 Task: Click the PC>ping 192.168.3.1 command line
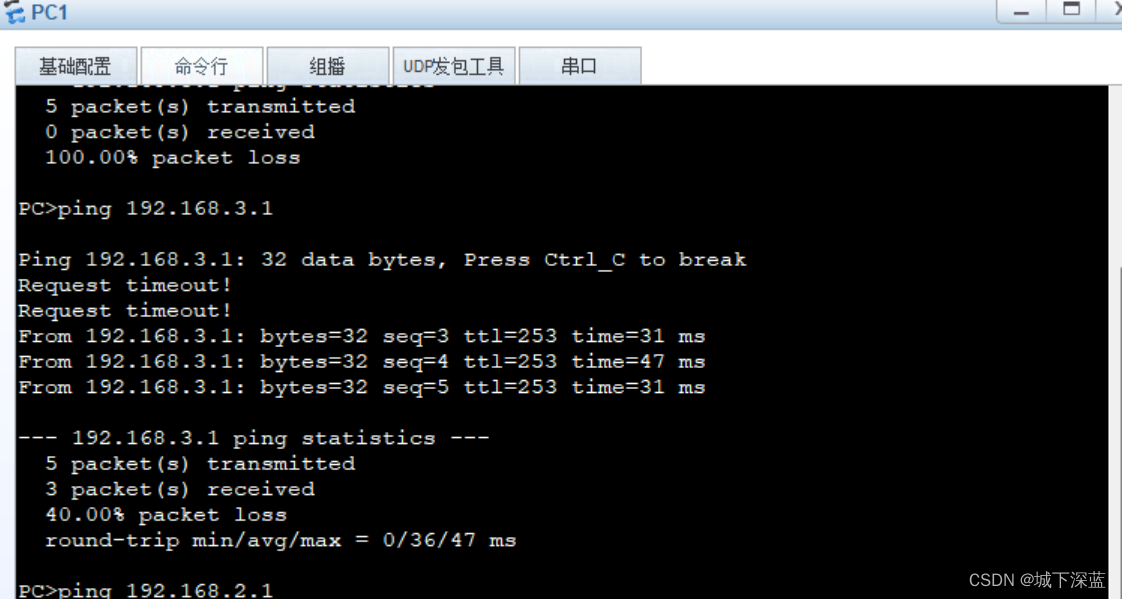(145, 208)
